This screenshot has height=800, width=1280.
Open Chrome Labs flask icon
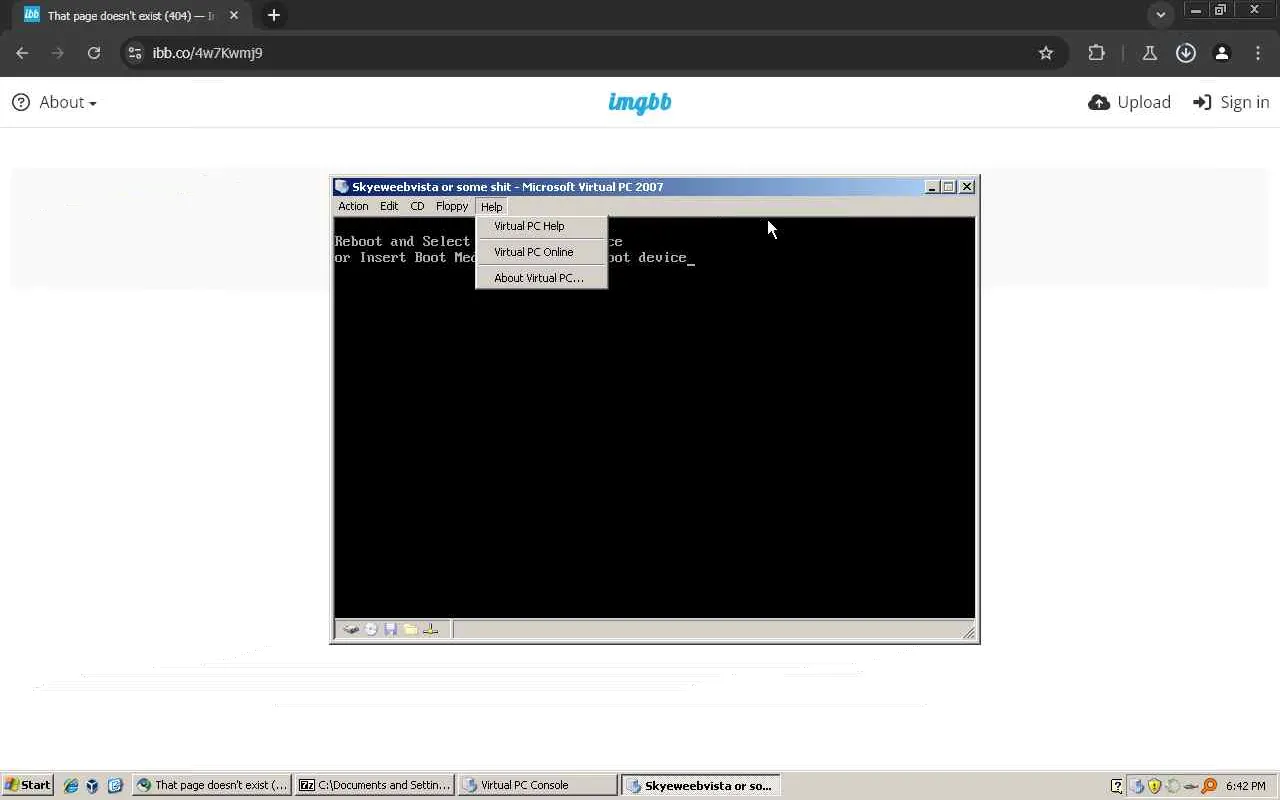[1150, 53]
